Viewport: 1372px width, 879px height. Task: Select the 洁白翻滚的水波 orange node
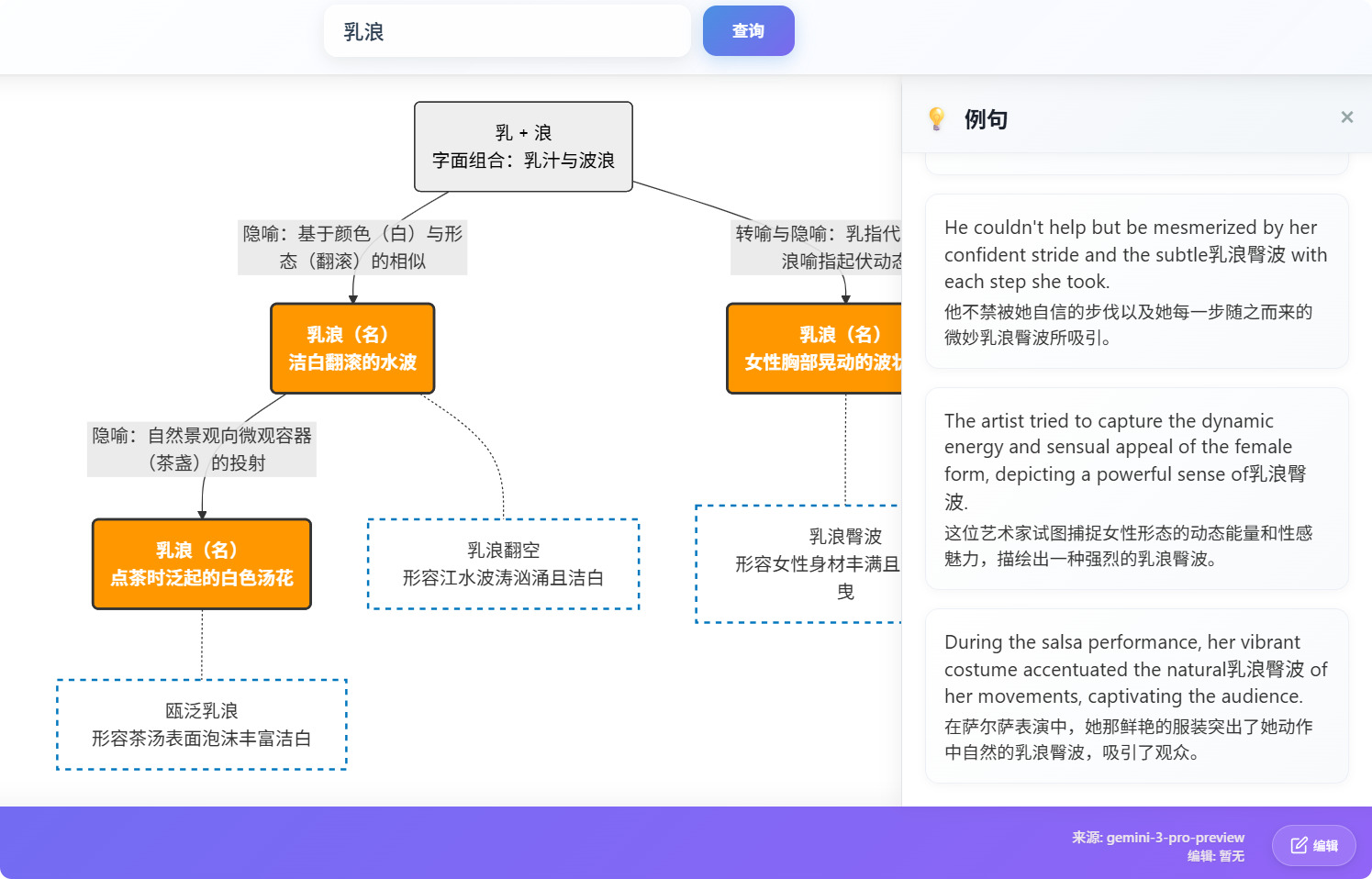(x=352, y=349)
